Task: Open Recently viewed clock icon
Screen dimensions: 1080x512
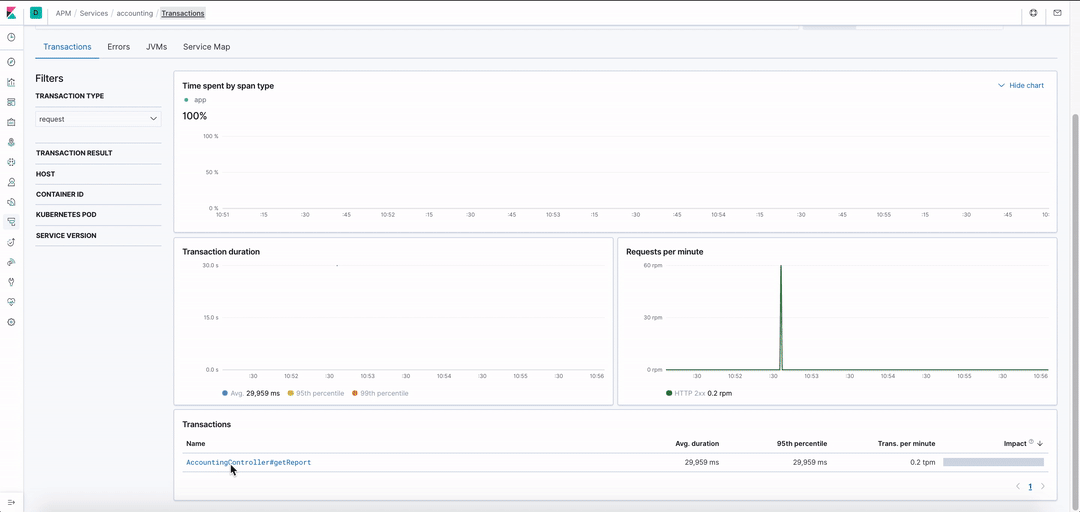Action: click(11, 37)
